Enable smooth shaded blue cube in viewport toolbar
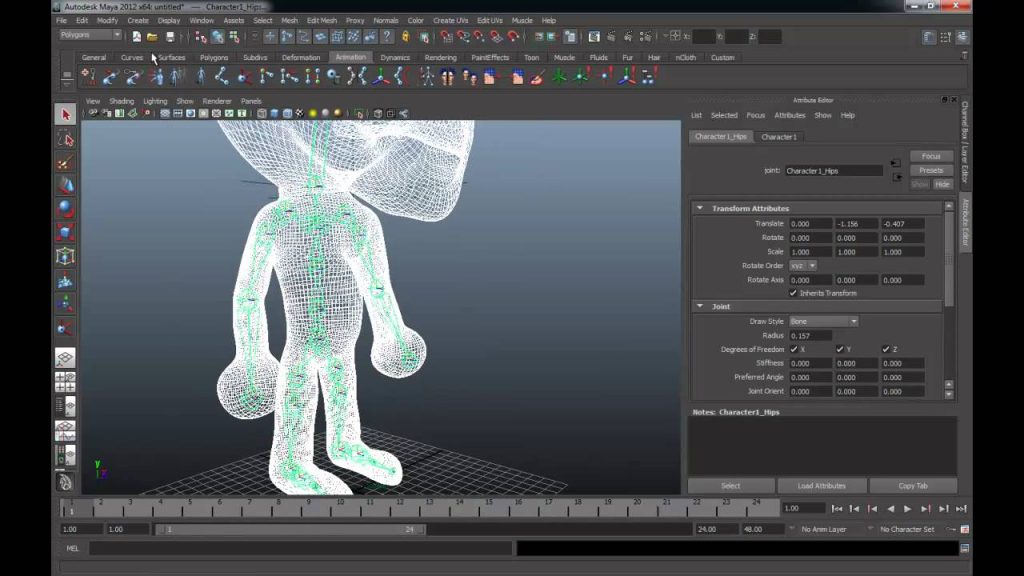 click(x=274, y=114)
